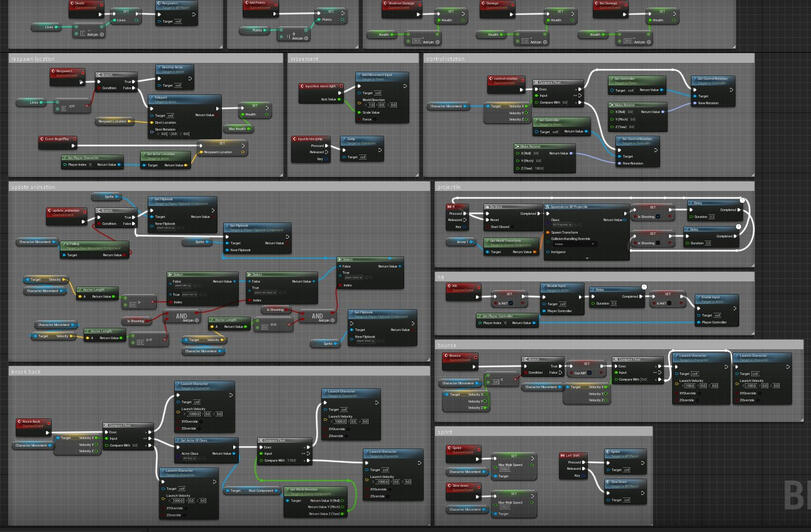Select the update animation custom event node
The height and width of the screenshot is (532, 811).
coord(67,210)
